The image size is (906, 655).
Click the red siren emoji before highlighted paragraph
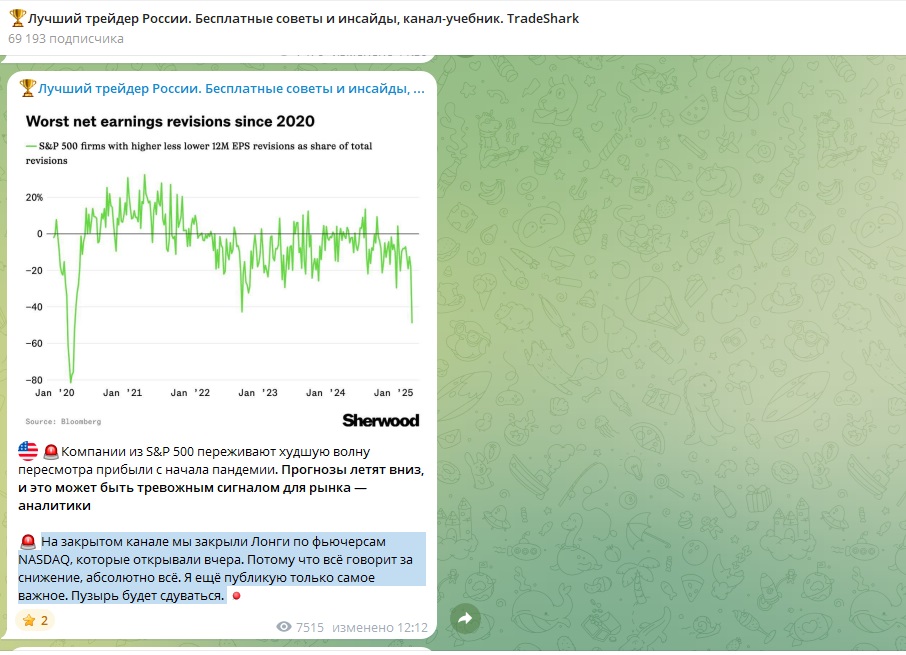(x=27, y=542)
